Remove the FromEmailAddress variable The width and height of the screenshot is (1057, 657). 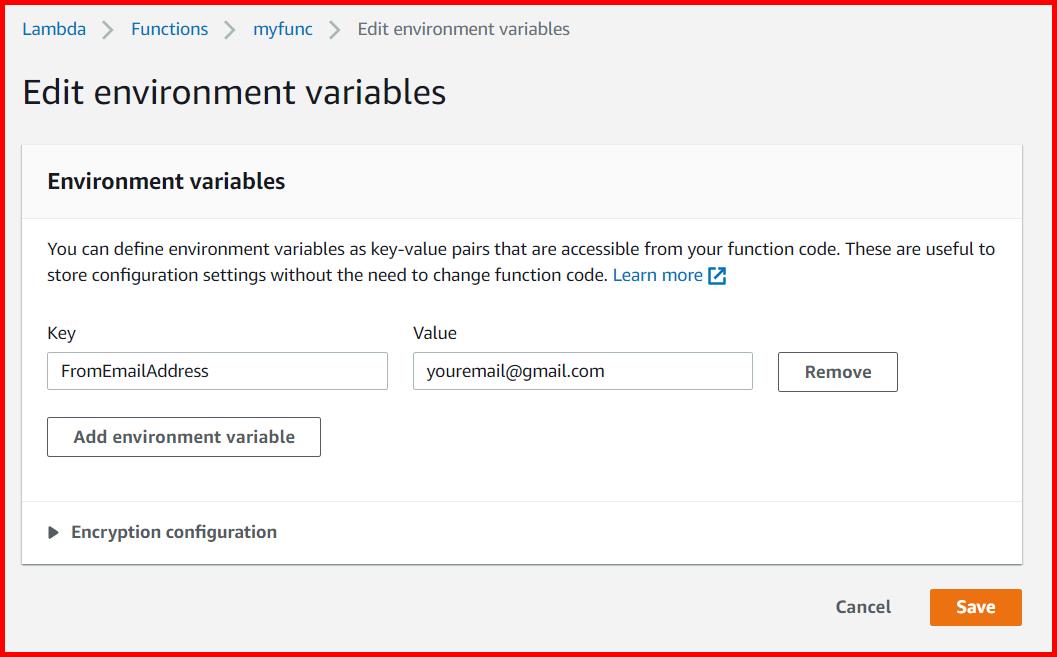(x=837, y=371)
